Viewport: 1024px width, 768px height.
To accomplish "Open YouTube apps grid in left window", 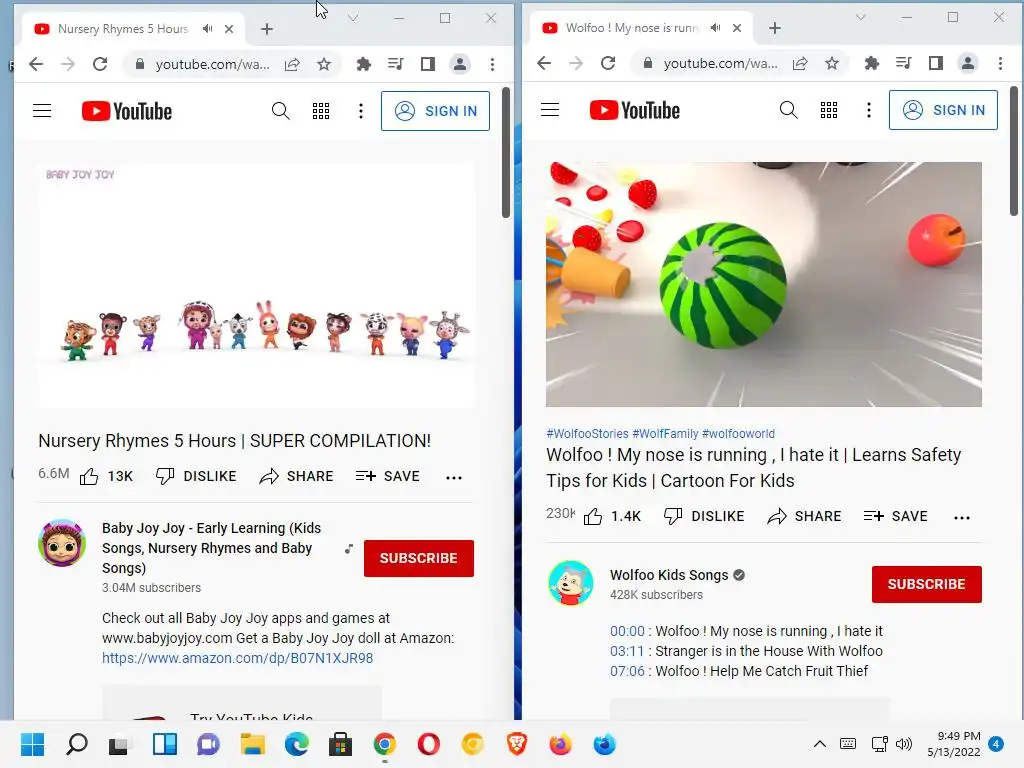I will (321, 111).
